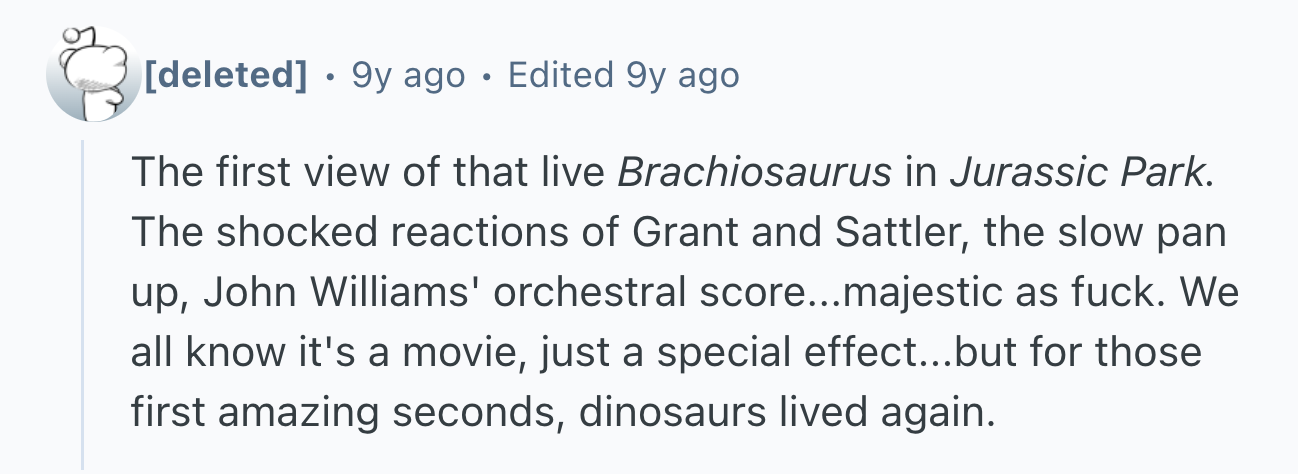Collapse the comment using the vertical thread line

[82, 304]
